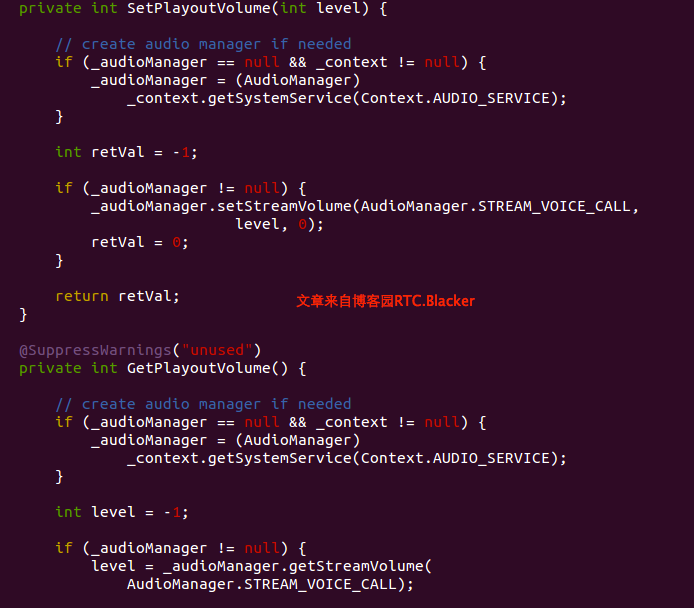Click the return retVal statement
The height and width of the screenshot is (608, 694).
point(117,296)
